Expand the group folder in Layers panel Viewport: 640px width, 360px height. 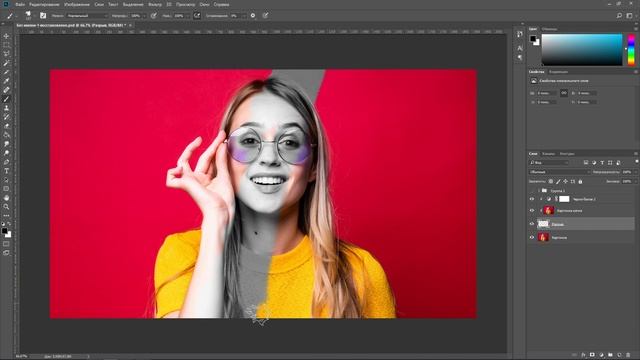[x=539, y=191]
